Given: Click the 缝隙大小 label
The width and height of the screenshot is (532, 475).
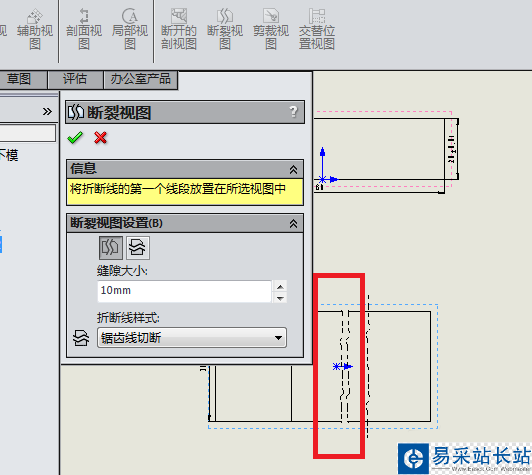Looking at the screenshot, I should [x=122, y=271].
